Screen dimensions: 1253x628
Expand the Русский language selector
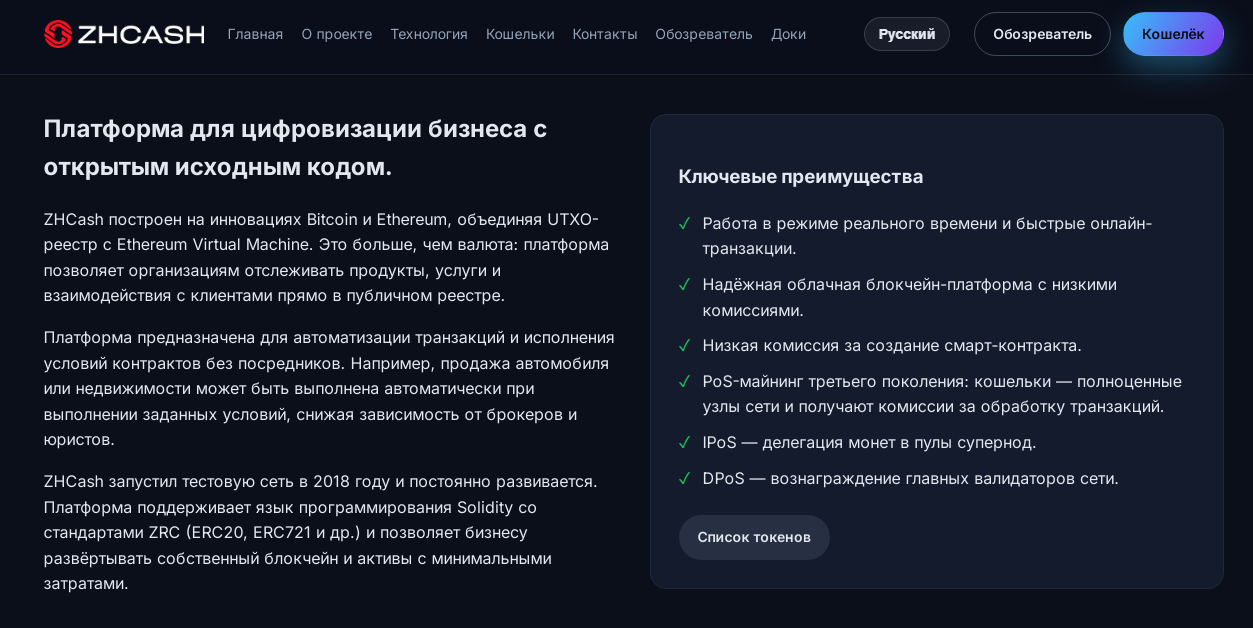click(x=907, y=34)
